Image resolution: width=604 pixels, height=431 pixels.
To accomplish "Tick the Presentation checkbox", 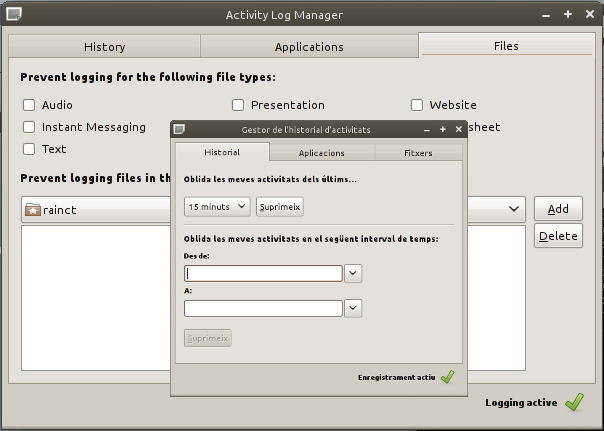I will 238,105.
